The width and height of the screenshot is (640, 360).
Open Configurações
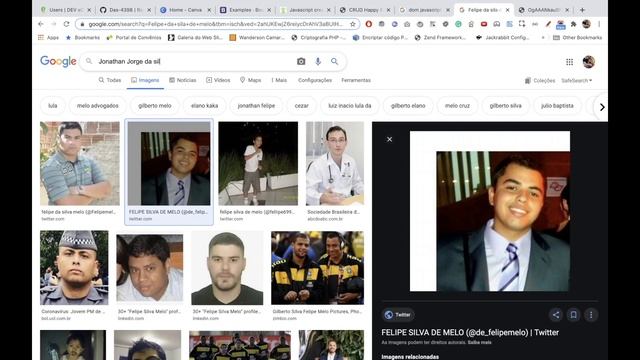coord(315,80)
